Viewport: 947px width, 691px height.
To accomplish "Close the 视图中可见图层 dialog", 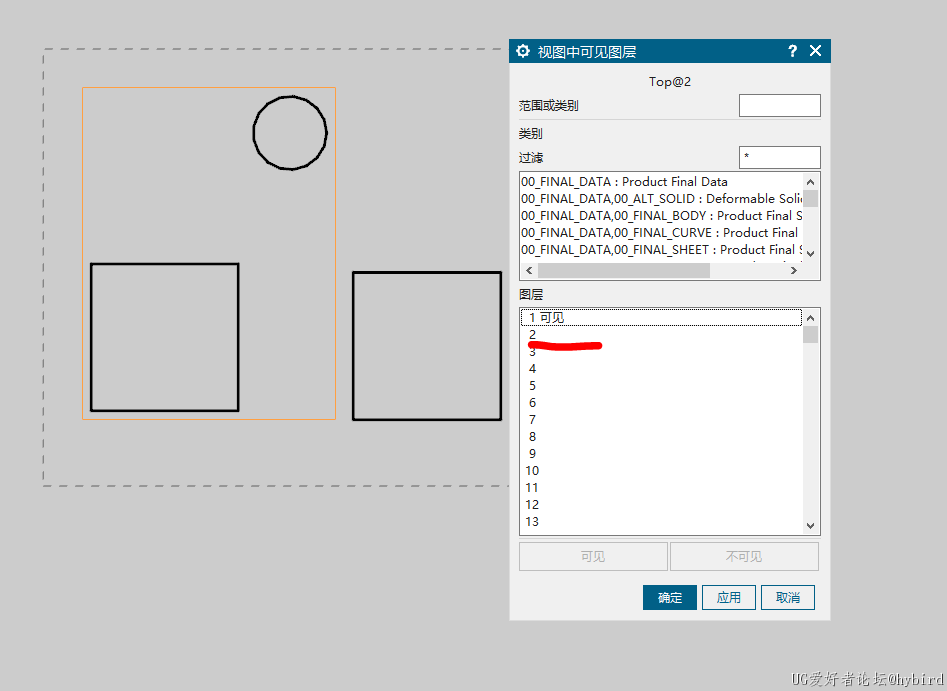I will pyautogui.click(x=815, y=51).
